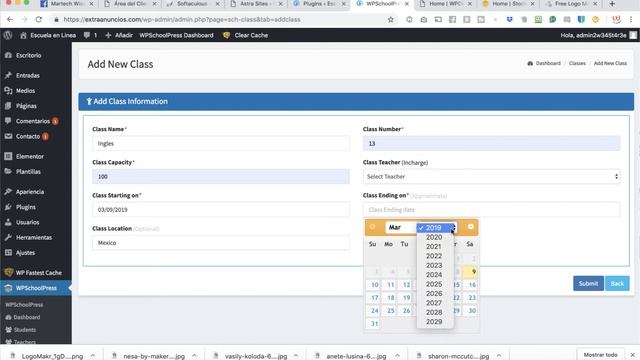Select WPSchoolPress in the sidebar
Screen dimensions: 640x360
[x=36, y=288]
